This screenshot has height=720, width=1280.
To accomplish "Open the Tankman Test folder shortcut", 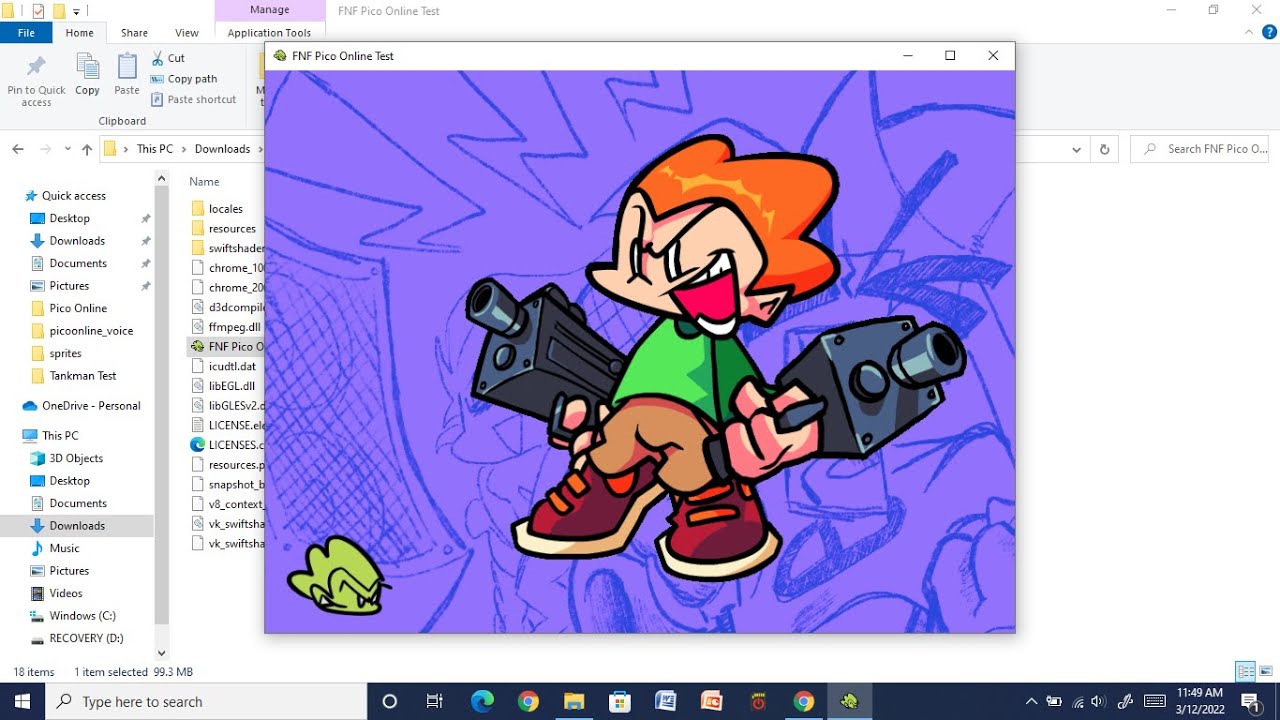I will point(83,376).
